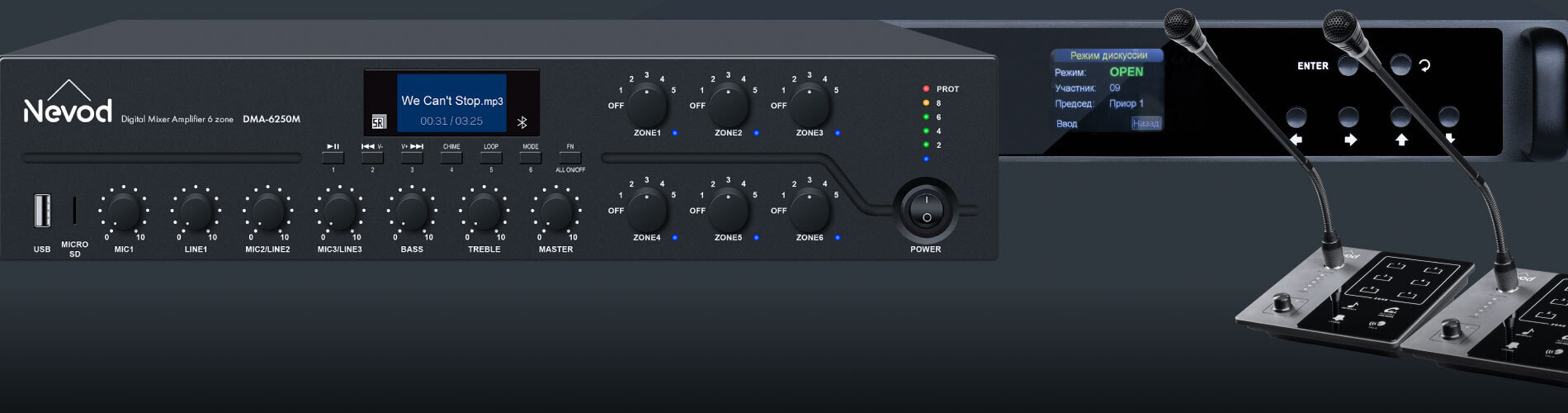Click the ZONE1 selector knob
This screenshot has width=1568, height=413.
click(647, 105)
